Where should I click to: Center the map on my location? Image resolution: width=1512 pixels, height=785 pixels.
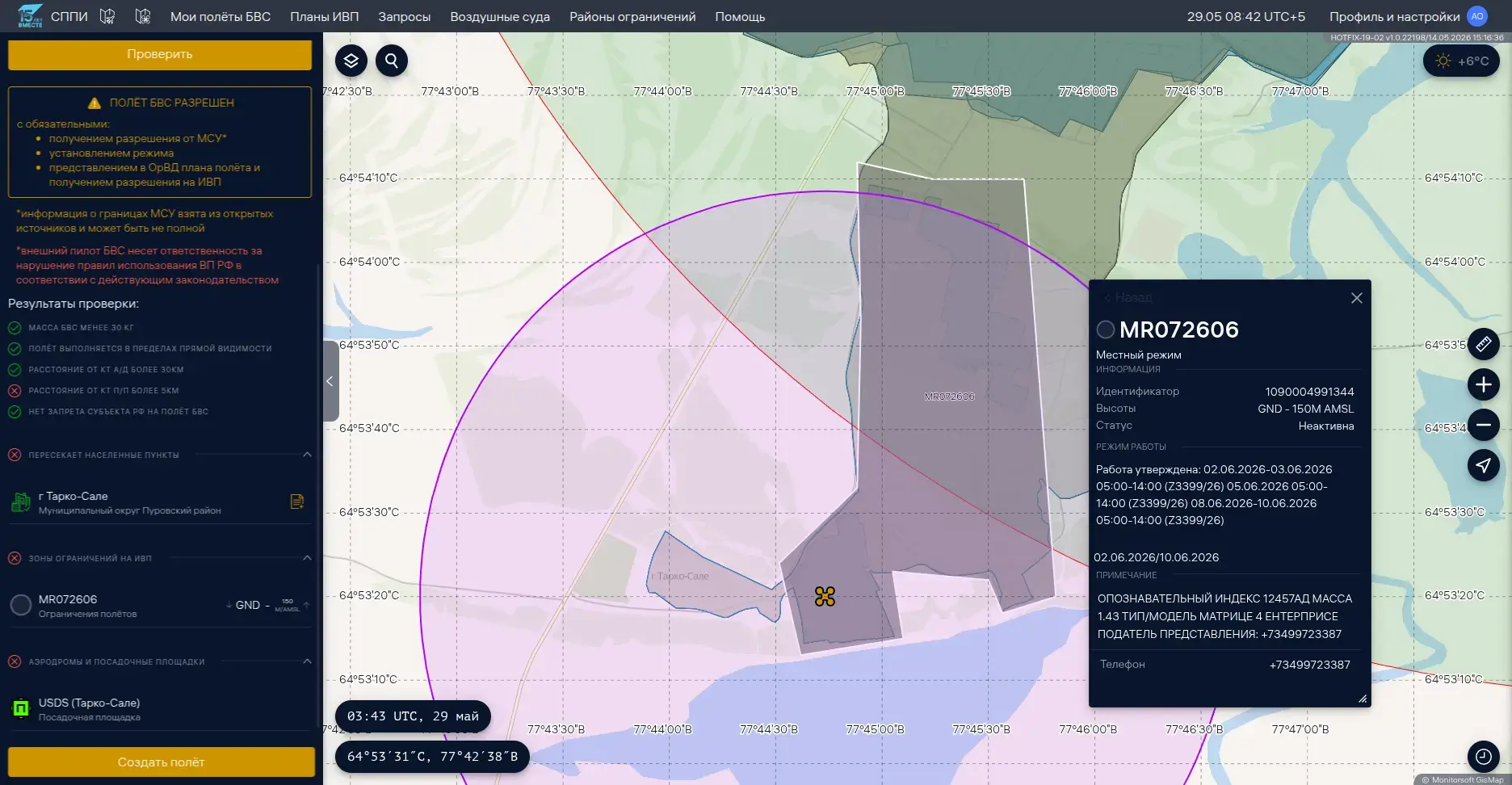click(x=1484, y=465)
